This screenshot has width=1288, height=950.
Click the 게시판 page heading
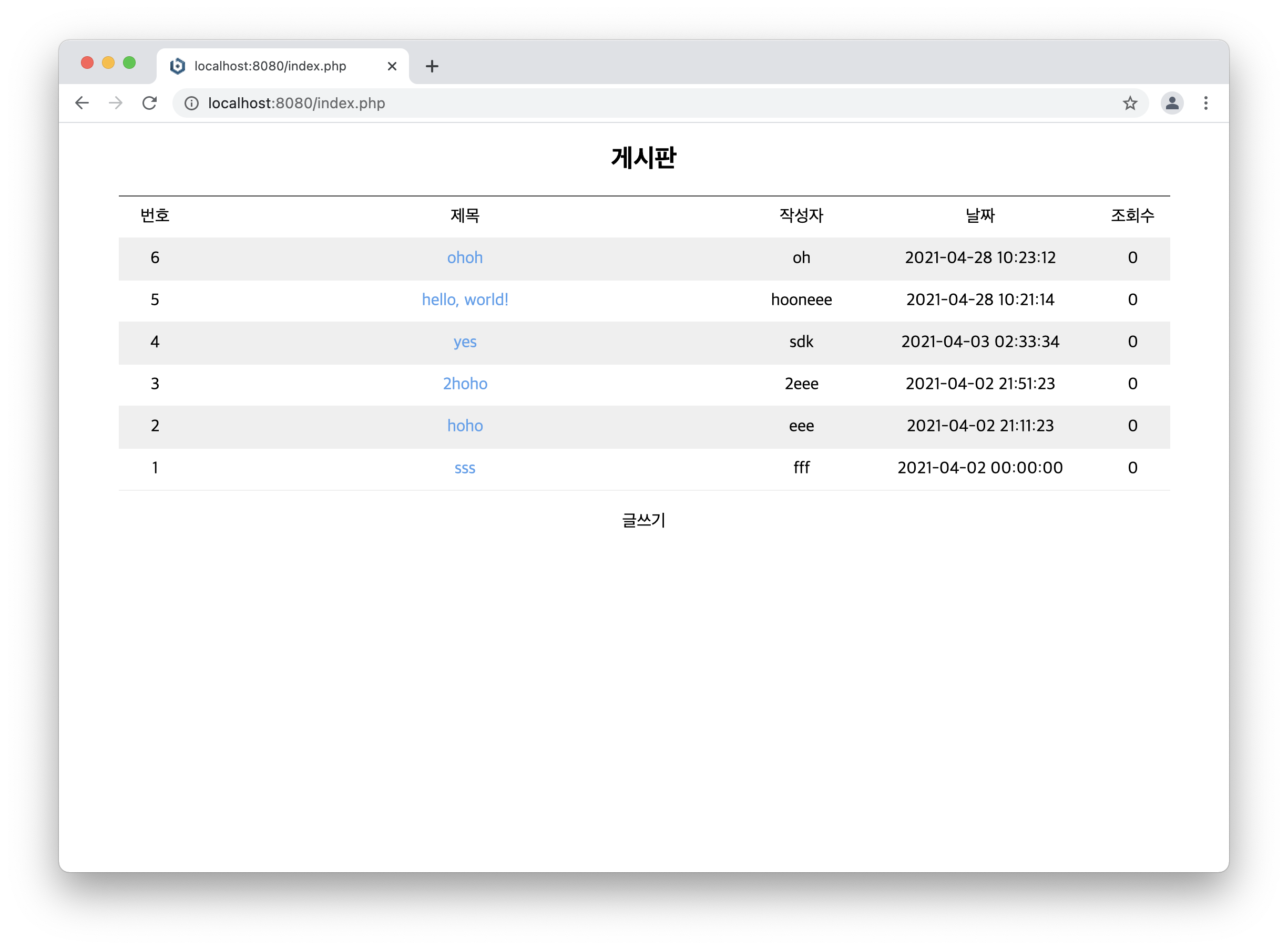tap(643, 158)
